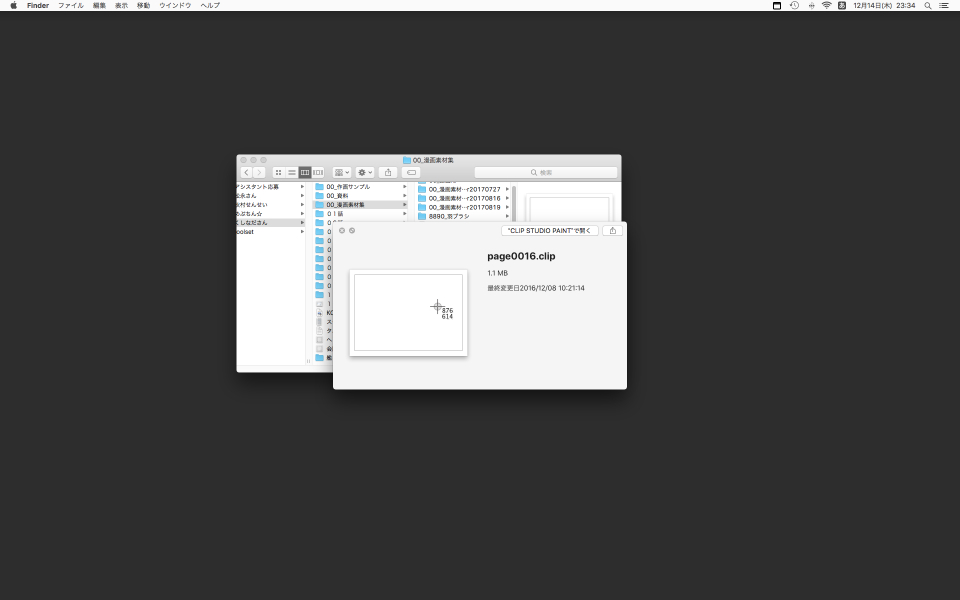Image resolution: width=960 pixels, height=600 pixels.
Task: Close the Quick Look preview panel
Action: 342,231
